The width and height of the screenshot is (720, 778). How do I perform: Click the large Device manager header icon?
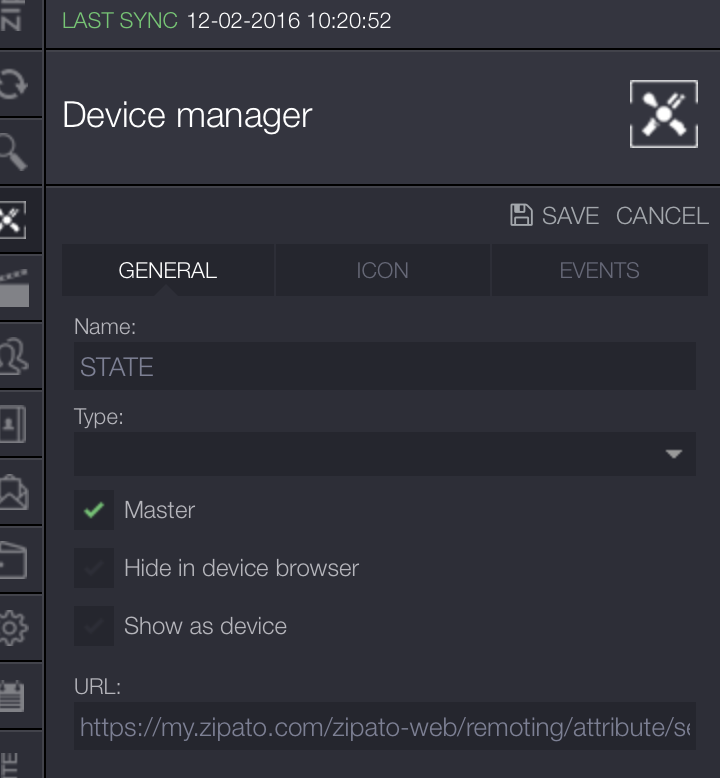(663, 115)
